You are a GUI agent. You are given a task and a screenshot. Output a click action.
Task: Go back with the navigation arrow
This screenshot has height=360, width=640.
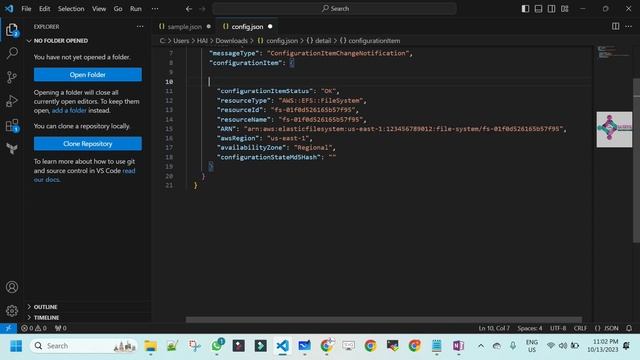tap(189, 9)
